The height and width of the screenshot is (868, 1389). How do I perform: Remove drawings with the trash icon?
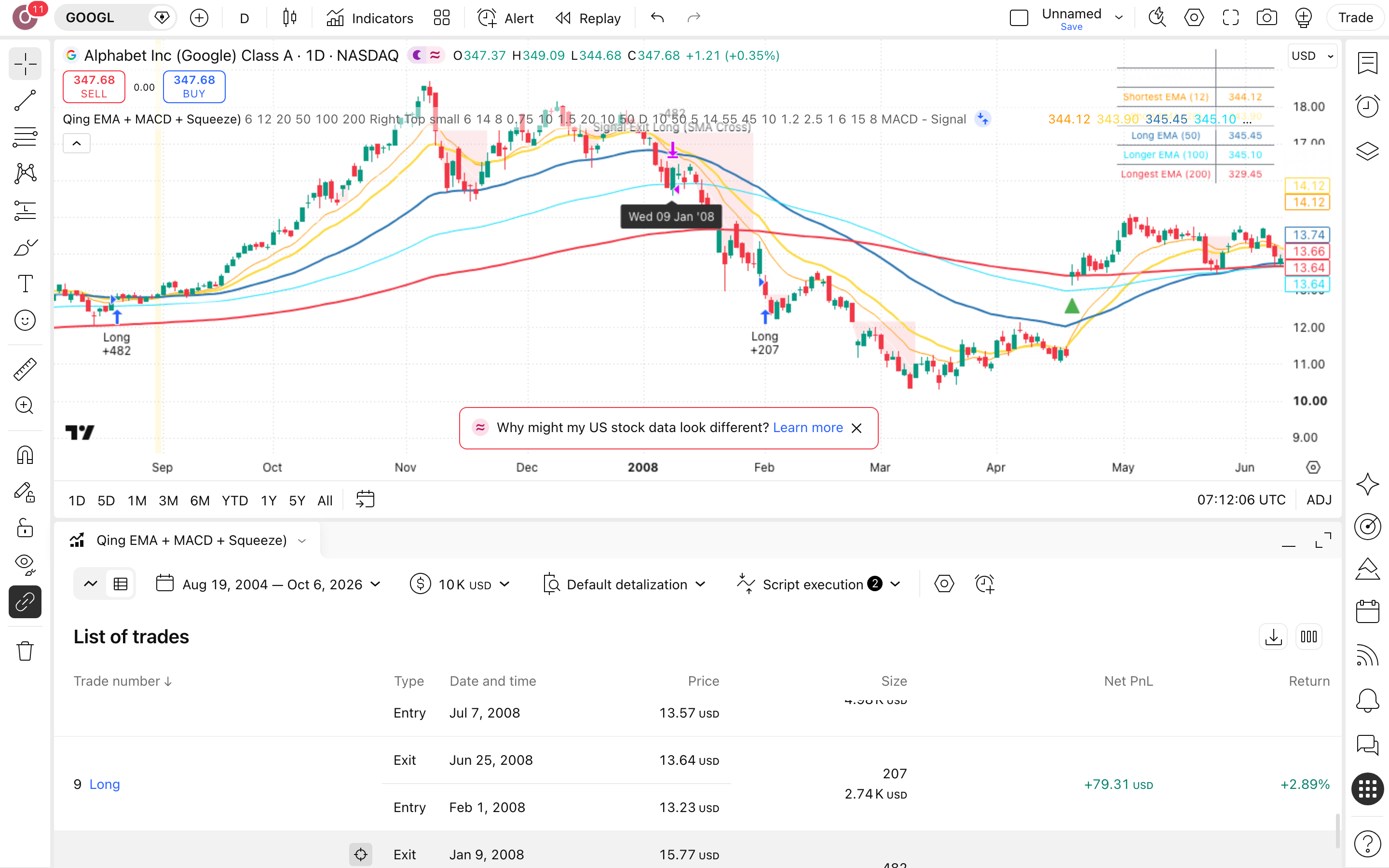(25, 651)
